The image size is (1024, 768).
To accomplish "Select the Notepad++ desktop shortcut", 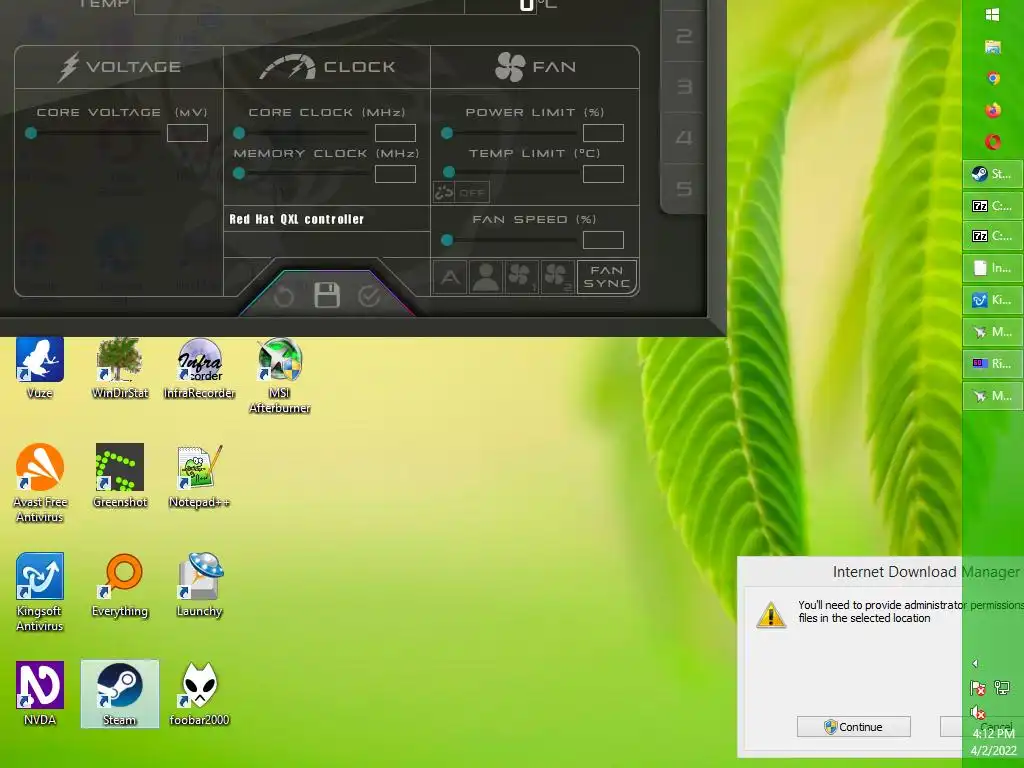I will [x=199, y=476].
